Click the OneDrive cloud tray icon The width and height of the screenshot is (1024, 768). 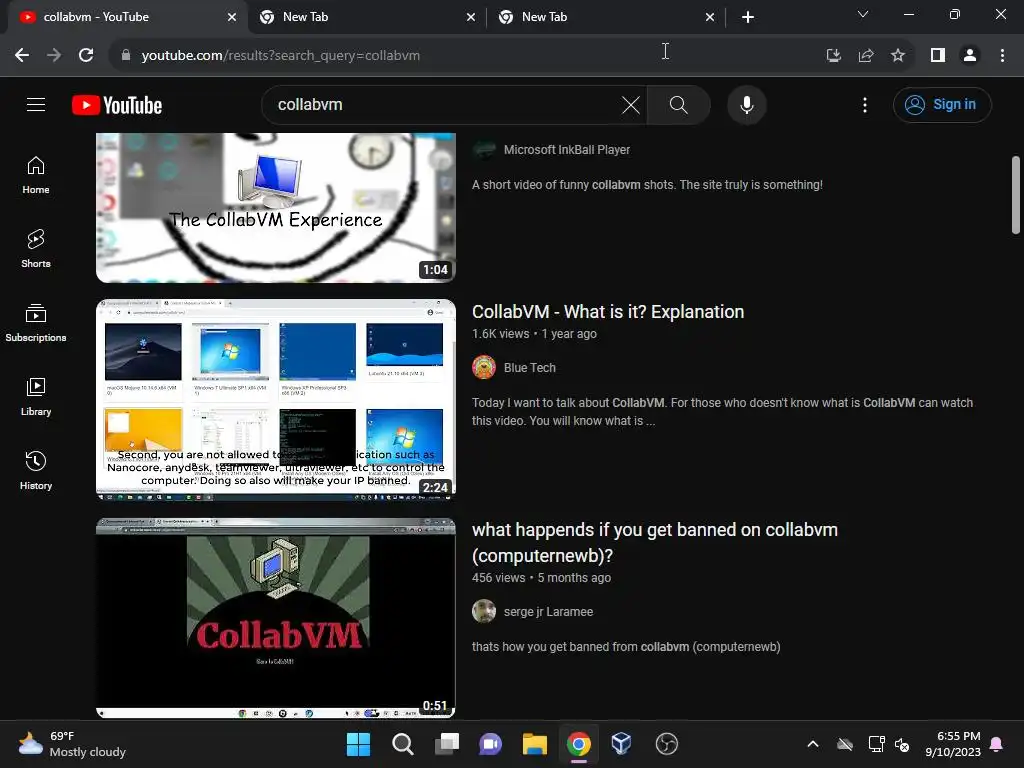845,744
